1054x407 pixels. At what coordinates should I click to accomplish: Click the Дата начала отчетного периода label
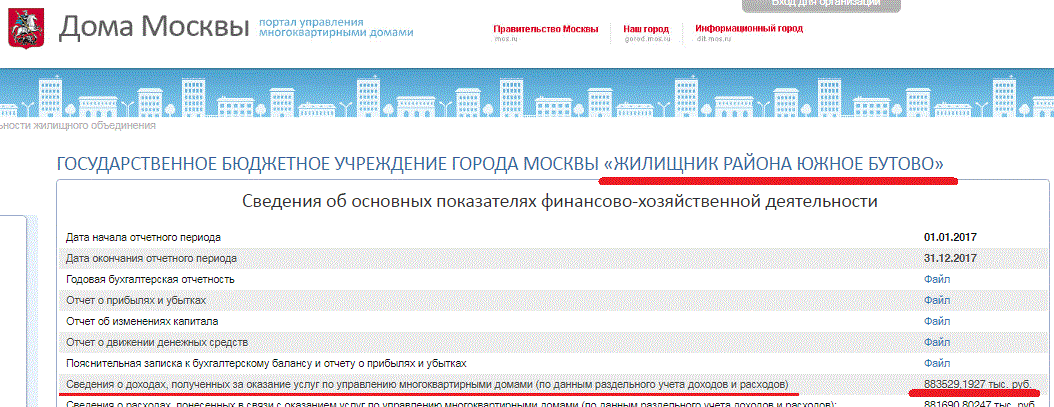click(143, 237)
